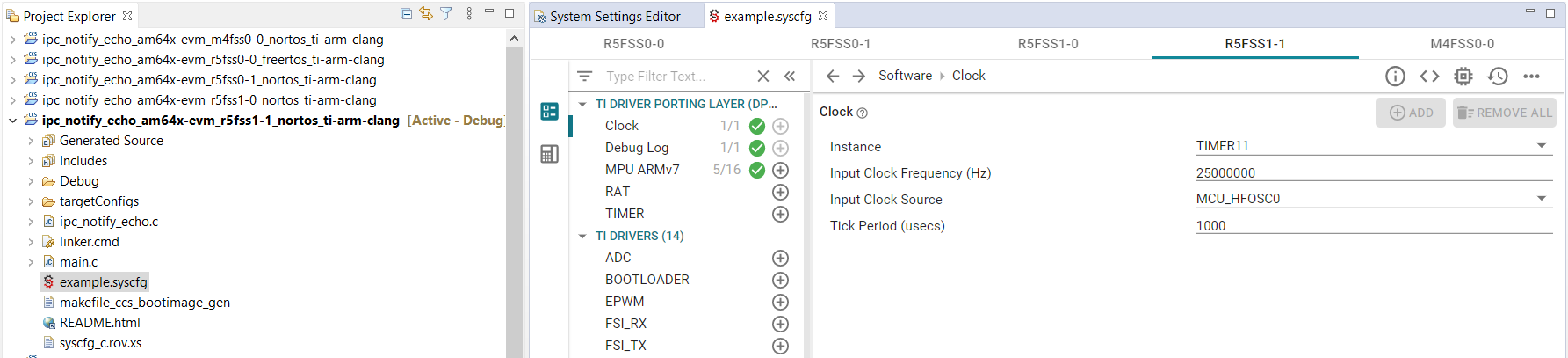
Task: Toggle Link with Editor in Project Explorer
Action: tap(426, 13)
